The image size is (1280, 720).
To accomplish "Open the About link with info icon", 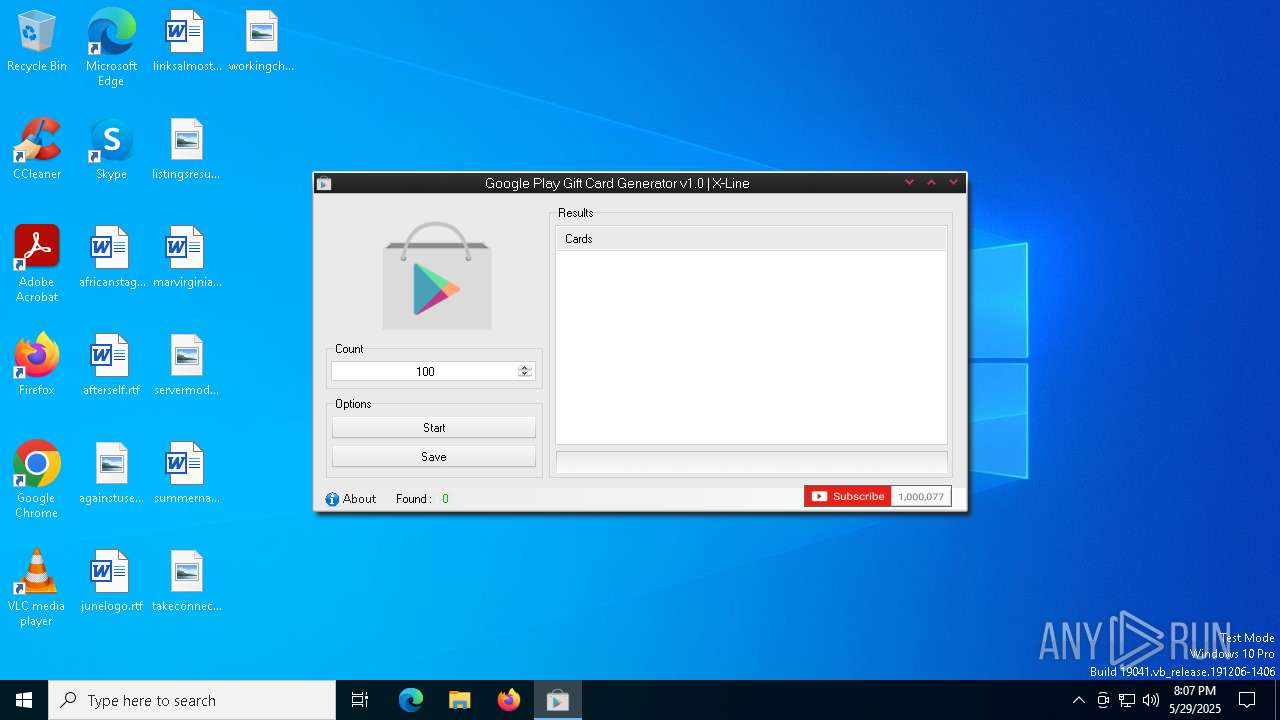I will click(x=351, y=499).
